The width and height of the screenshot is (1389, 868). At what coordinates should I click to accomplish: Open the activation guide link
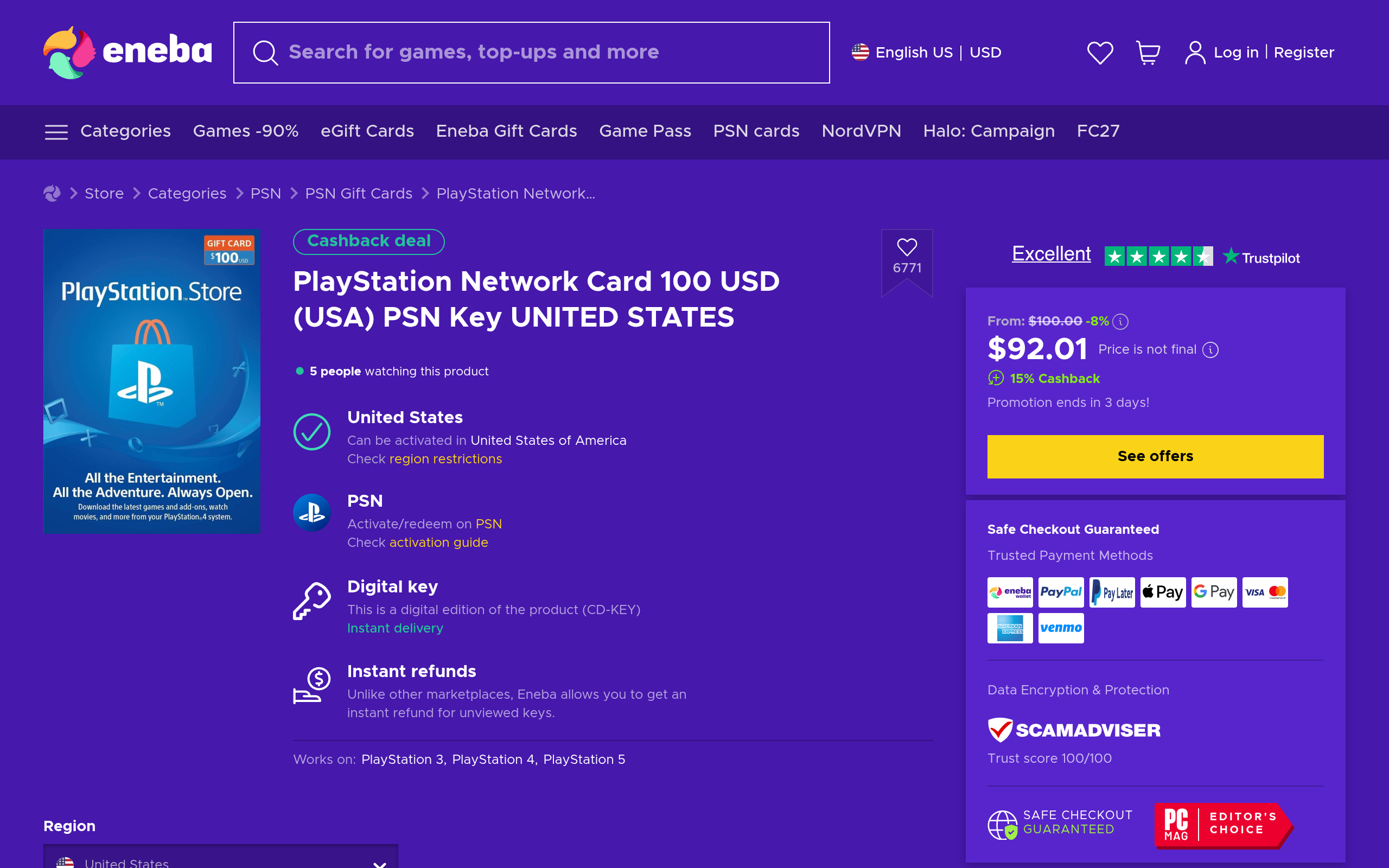pos(438,542)
